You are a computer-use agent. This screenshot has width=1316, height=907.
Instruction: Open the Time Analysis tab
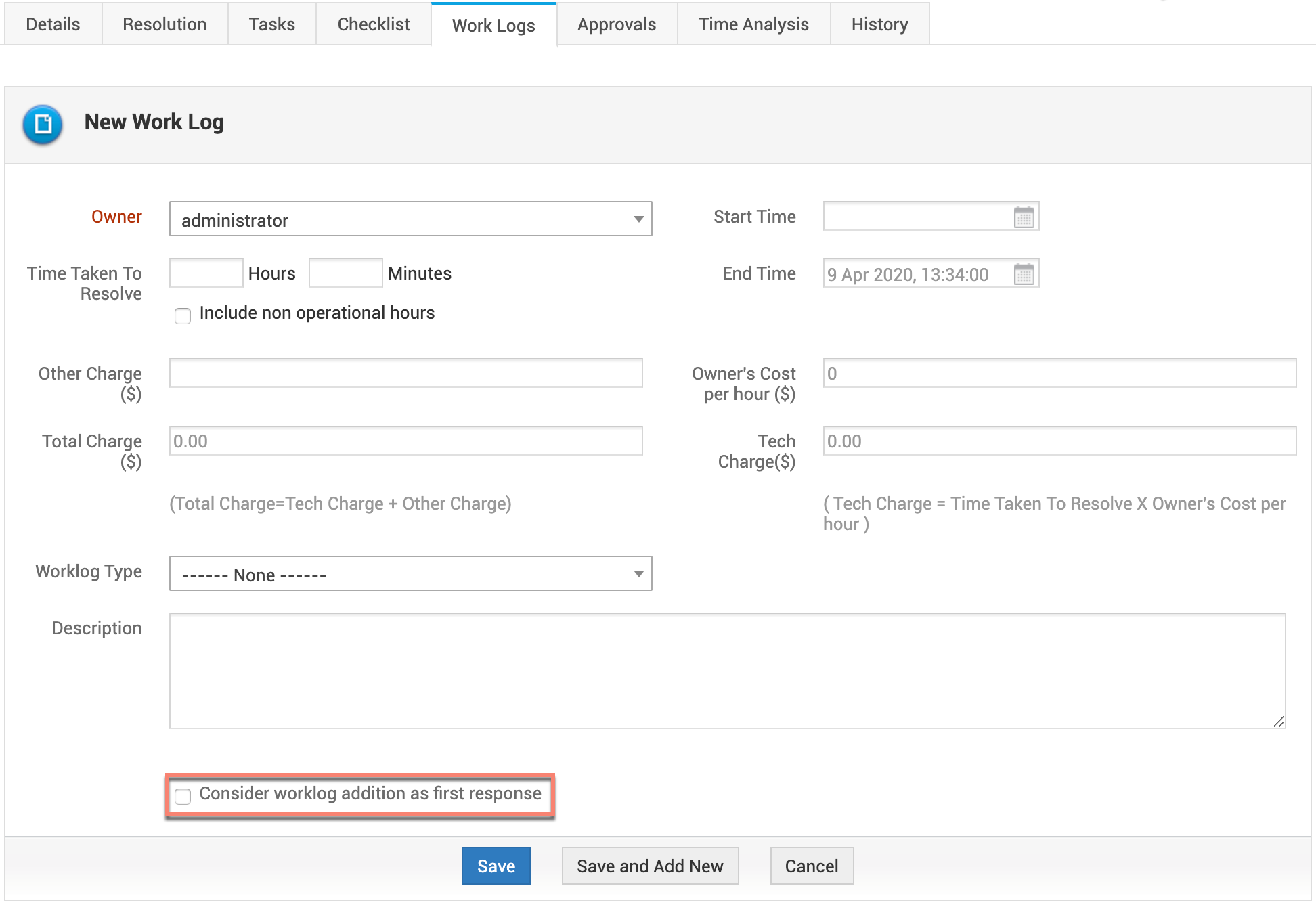753,24
